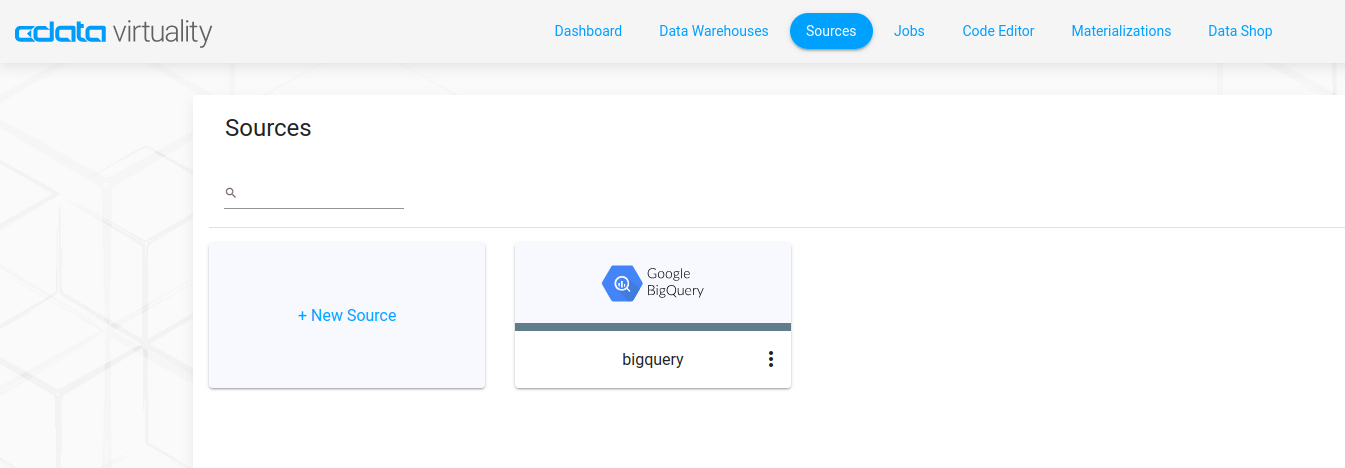Open the Data Warehouses tab
This screenshot has height=468, width=1345.
pyautogui.click(x=713, y=31)
